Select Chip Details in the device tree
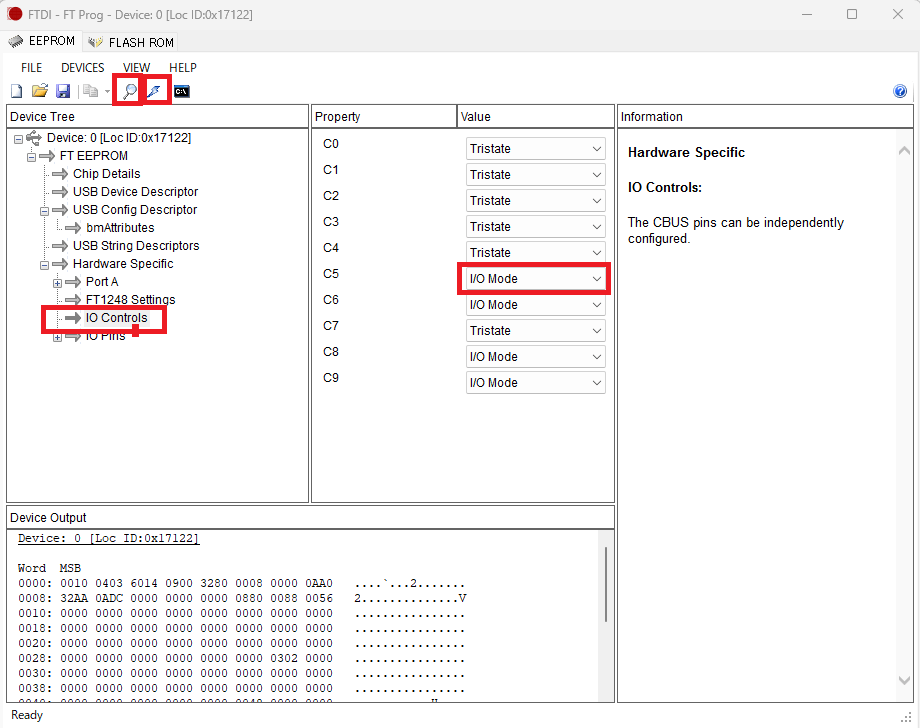The width and height of the screenshot is (920, 728). click(107, 174)
